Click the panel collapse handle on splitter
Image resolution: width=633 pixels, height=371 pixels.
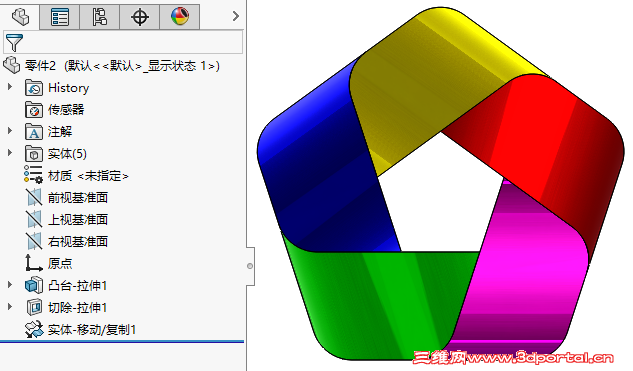click(250, 266)
